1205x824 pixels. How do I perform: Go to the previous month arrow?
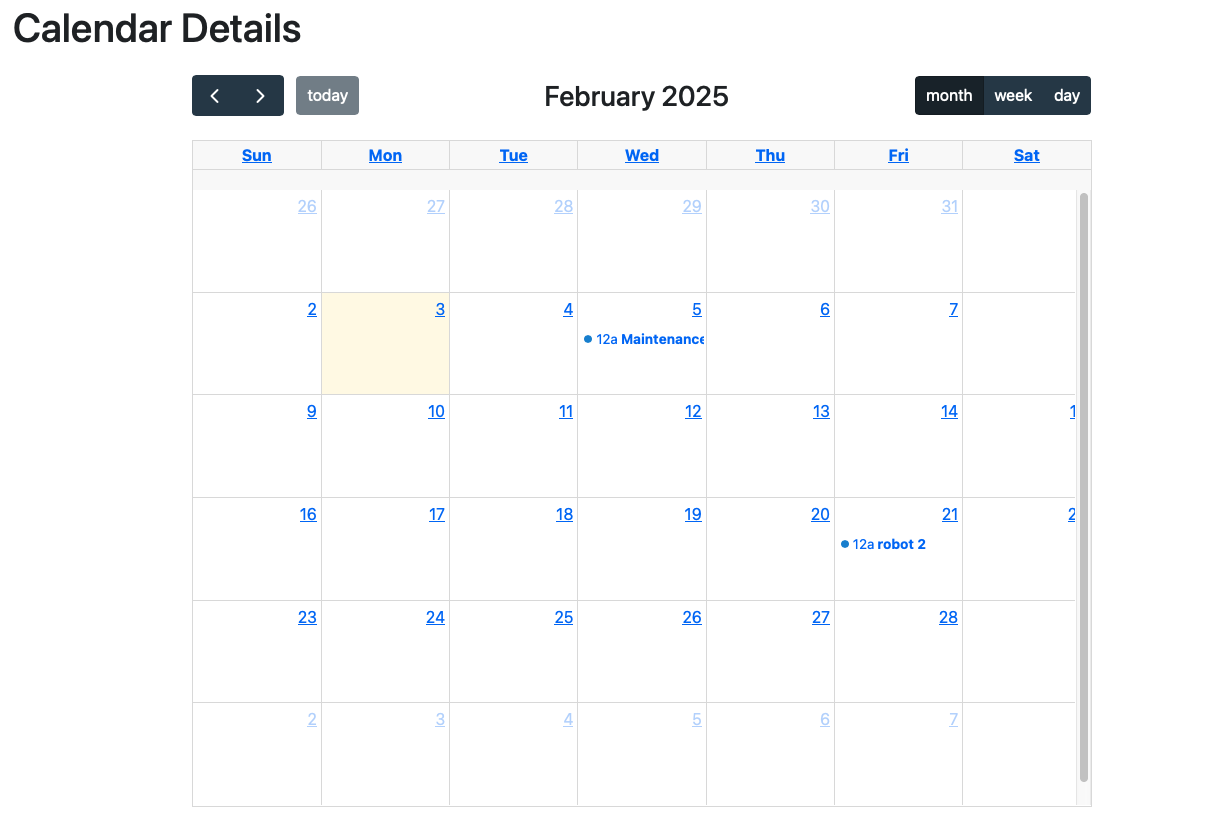(215, 96)
